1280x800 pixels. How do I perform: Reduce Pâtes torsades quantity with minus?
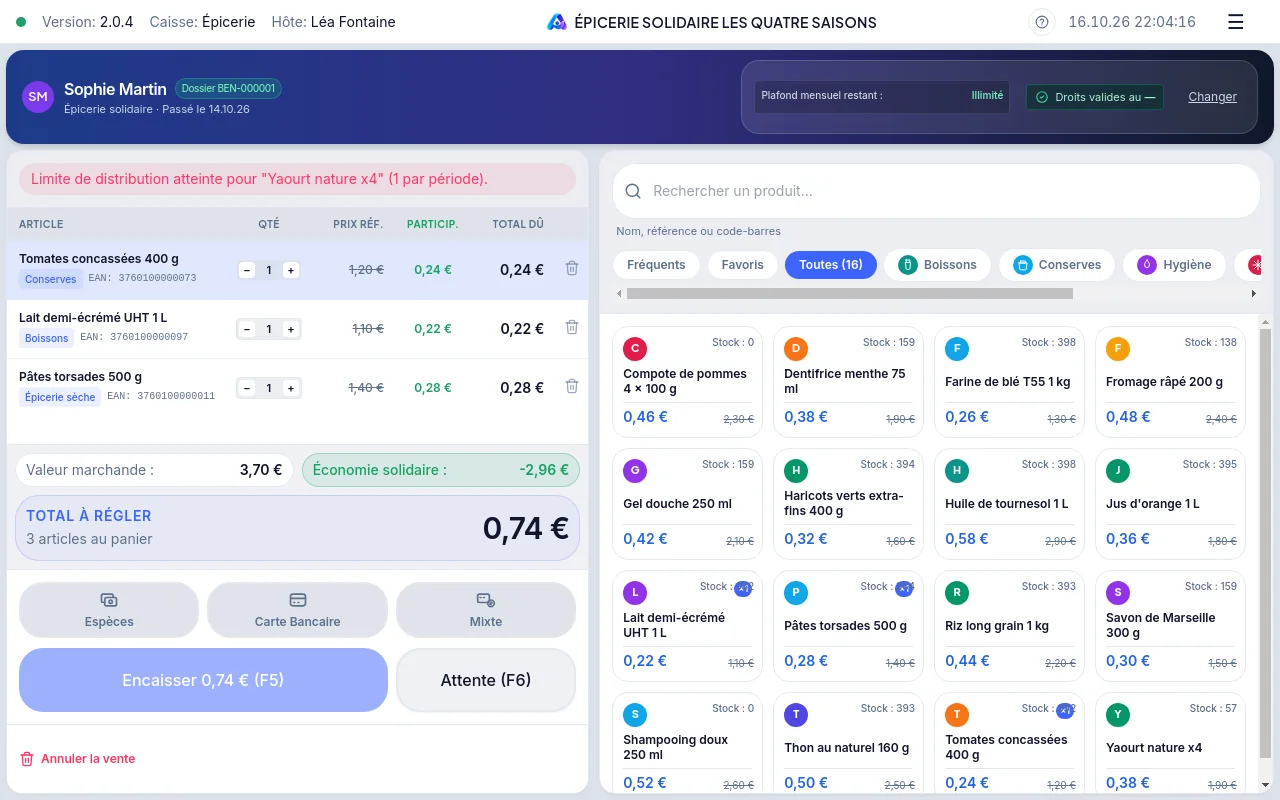click(x=247, y=388)
